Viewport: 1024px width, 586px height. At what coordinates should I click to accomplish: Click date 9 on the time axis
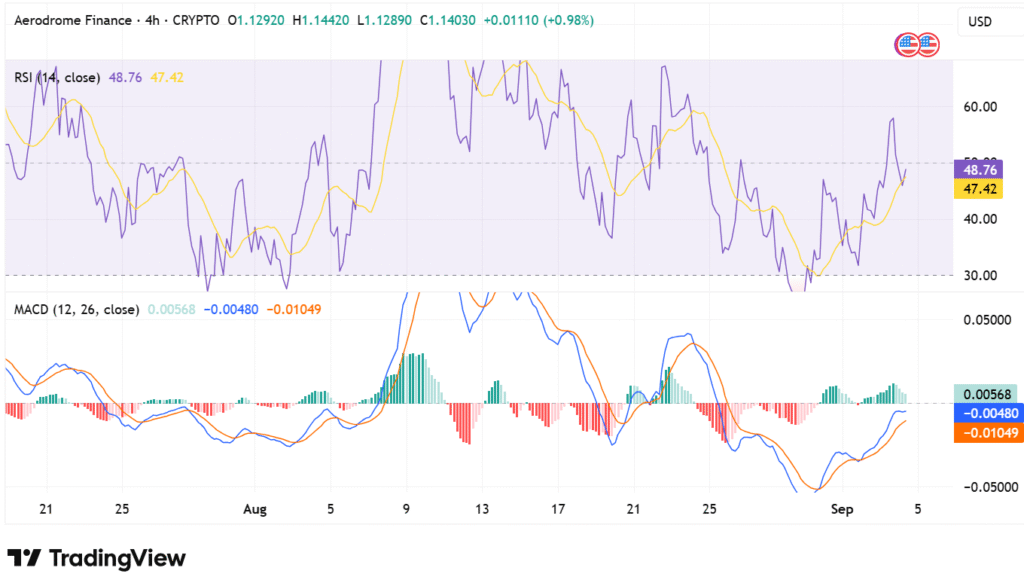click(406, 509)
